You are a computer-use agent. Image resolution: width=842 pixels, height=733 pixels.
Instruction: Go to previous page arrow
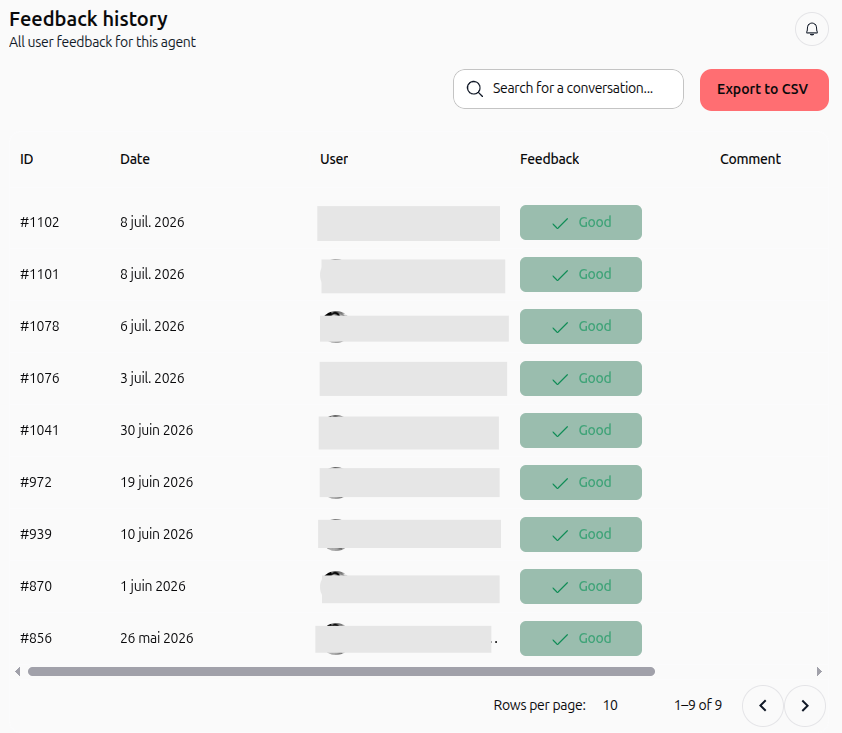point(763,706)
